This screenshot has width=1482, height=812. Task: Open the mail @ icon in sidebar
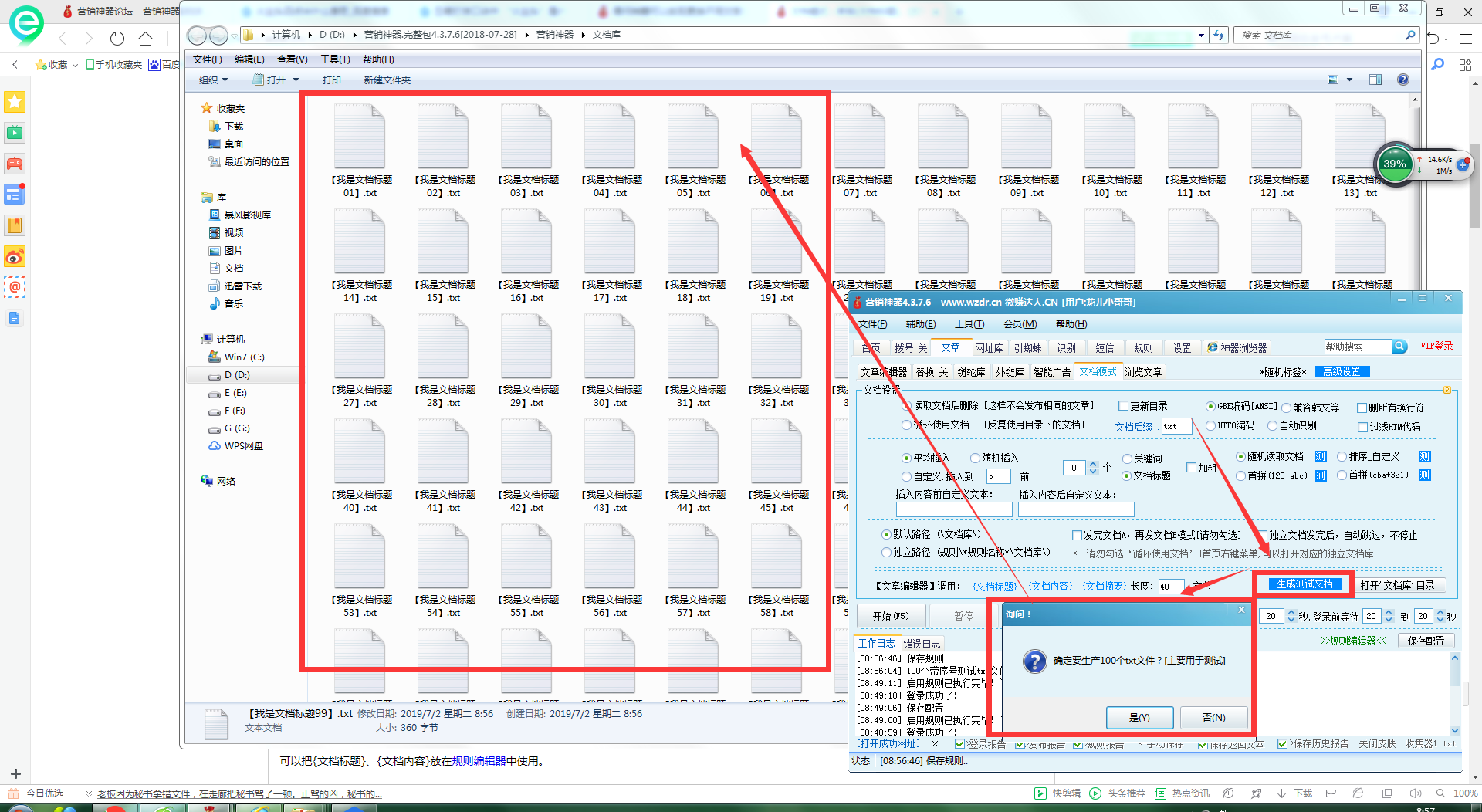[x=15, y=287]
